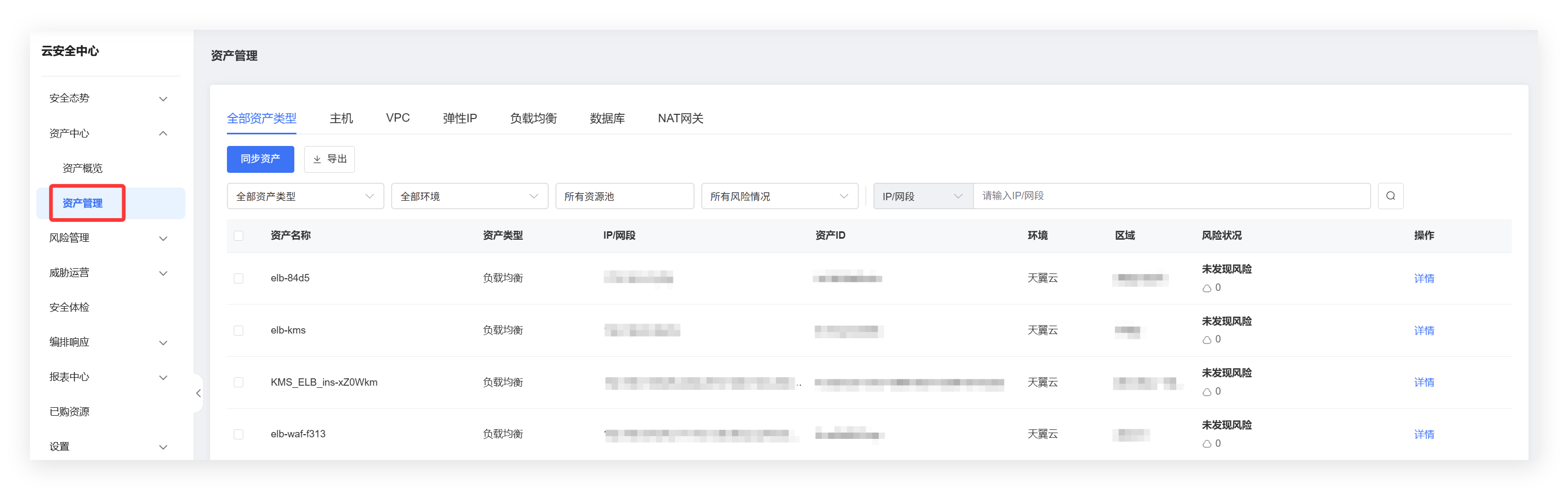Click the 导出 export button
This screenshot has height=490, width=1568.
pos(329,159)
